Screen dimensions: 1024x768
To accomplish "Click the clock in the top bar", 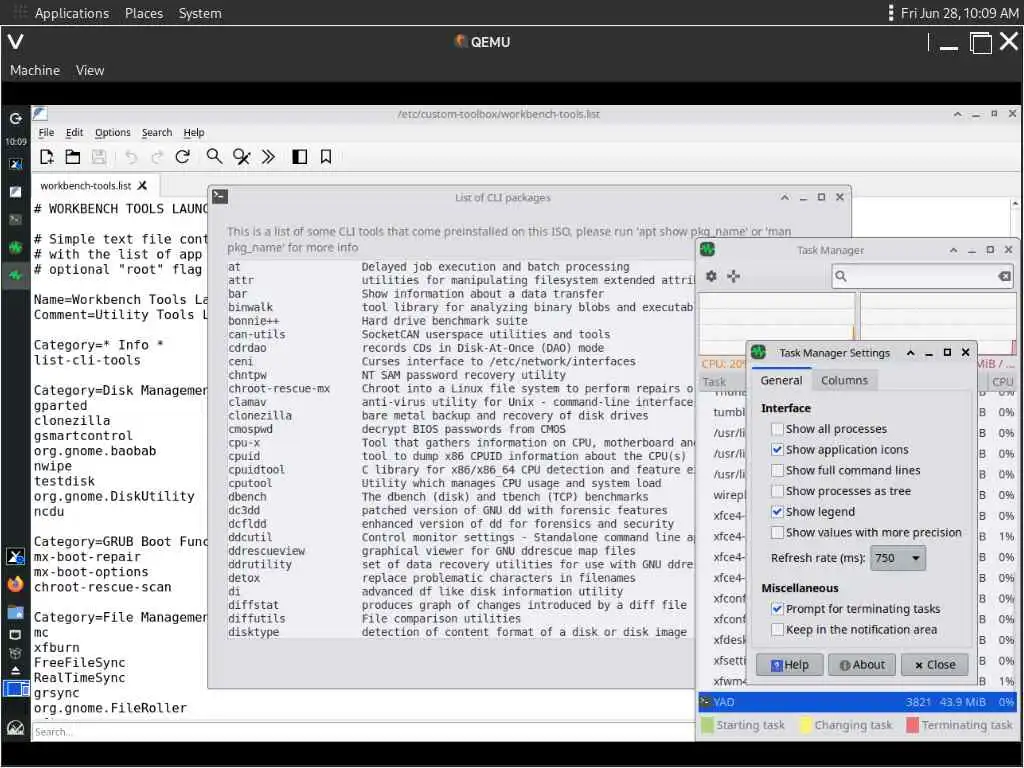I will point(959,13).
